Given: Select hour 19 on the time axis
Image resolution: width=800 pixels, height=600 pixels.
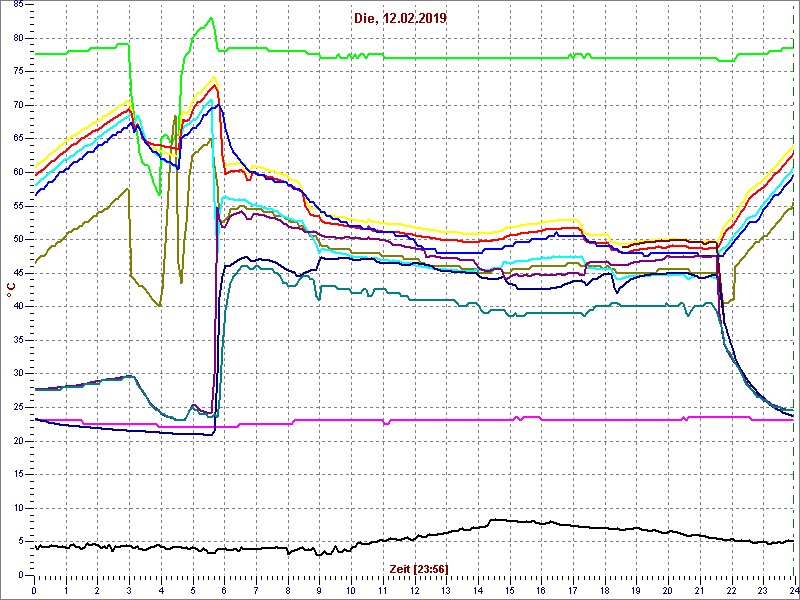Looking at the screenshot, I should tap(636, 590).
